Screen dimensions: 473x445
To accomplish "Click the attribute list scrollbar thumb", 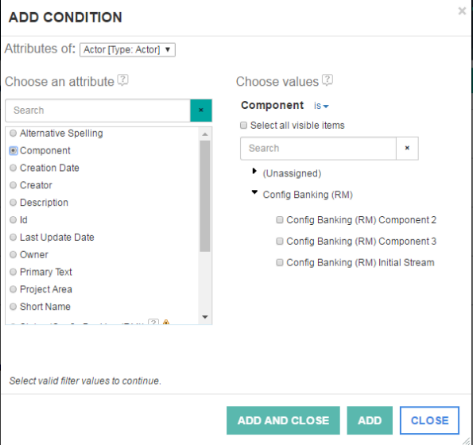I will (205, 196).
